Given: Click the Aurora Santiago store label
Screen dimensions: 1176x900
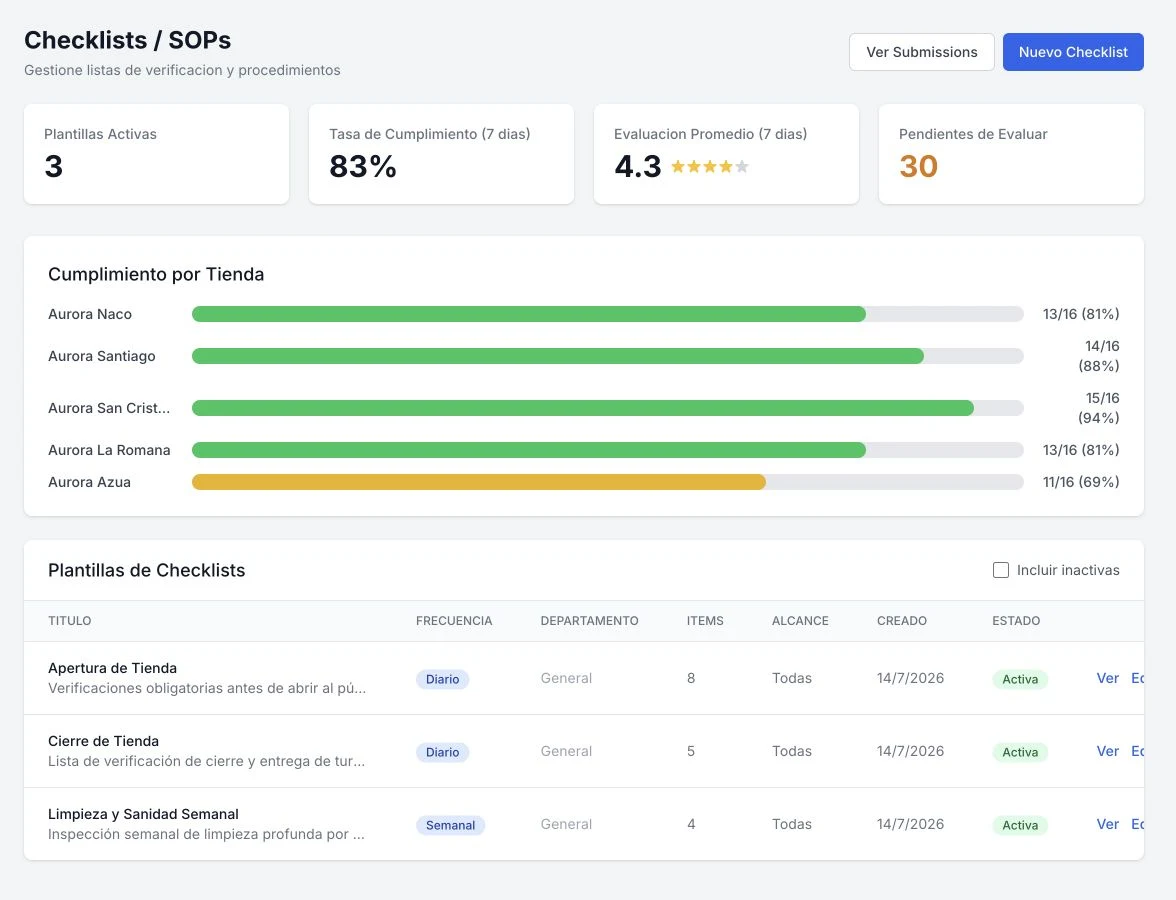Looking at the screenshot, I should pyautogui.click(x=102, y=356).
